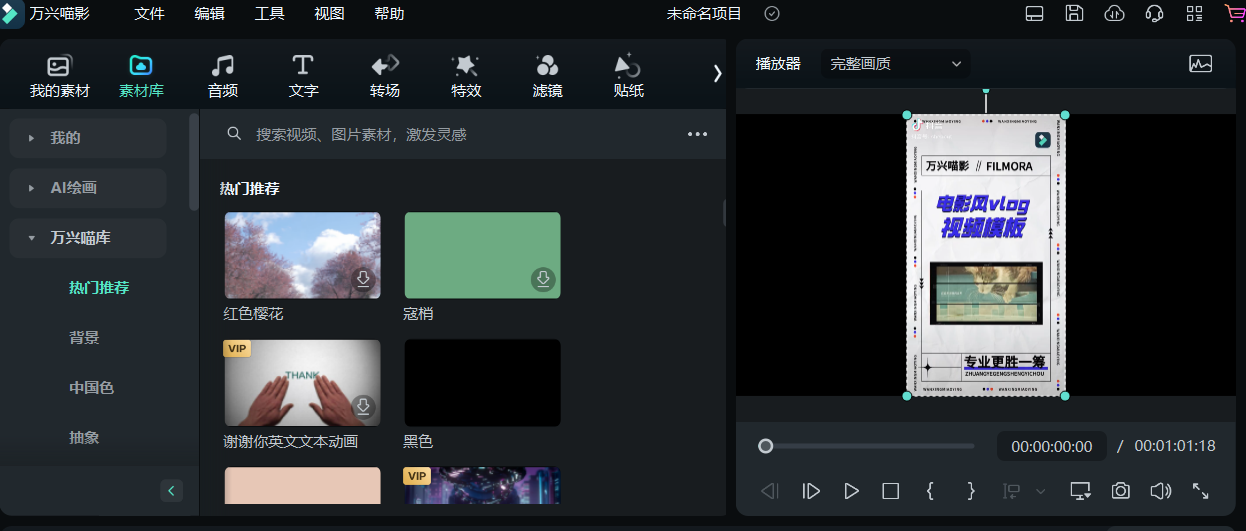Take a snapshot with camera icon
Image resolution: width=1246 pixels, height=531 pixels.
1121,491
